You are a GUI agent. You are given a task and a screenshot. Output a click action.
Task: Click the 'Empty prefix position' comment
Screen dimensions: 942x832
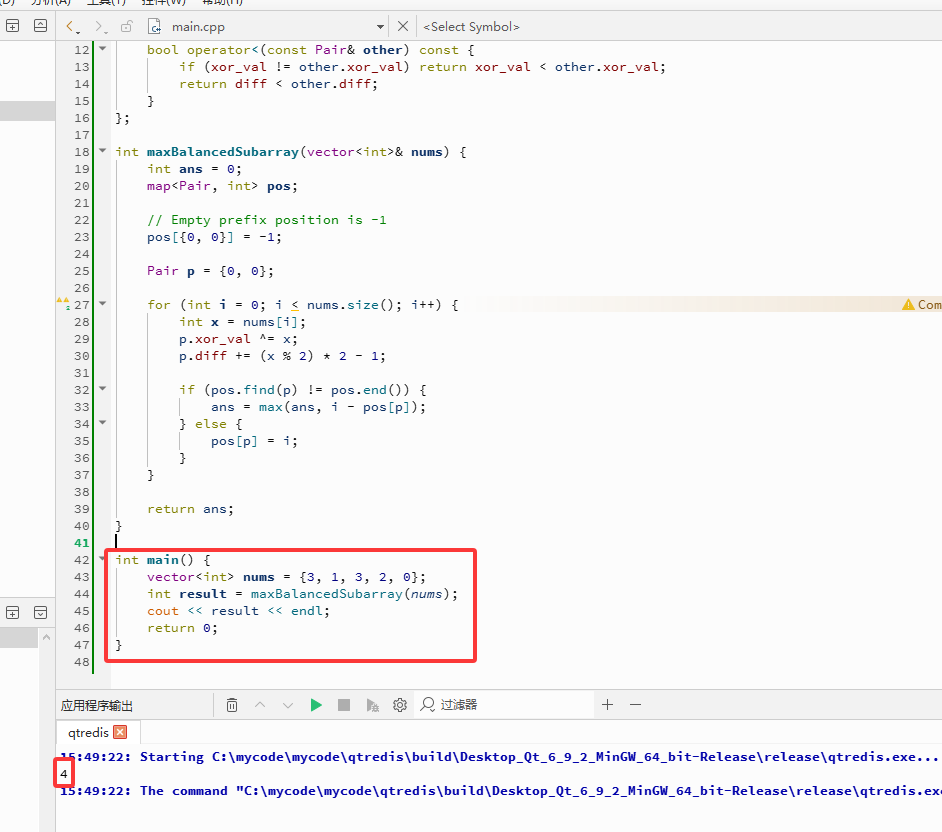pos(267,220)
